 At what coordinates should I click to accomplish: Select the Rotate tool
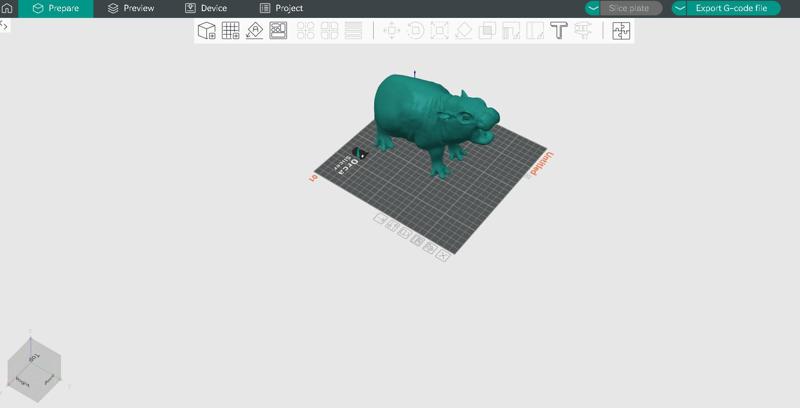click(x=415, y=31)
